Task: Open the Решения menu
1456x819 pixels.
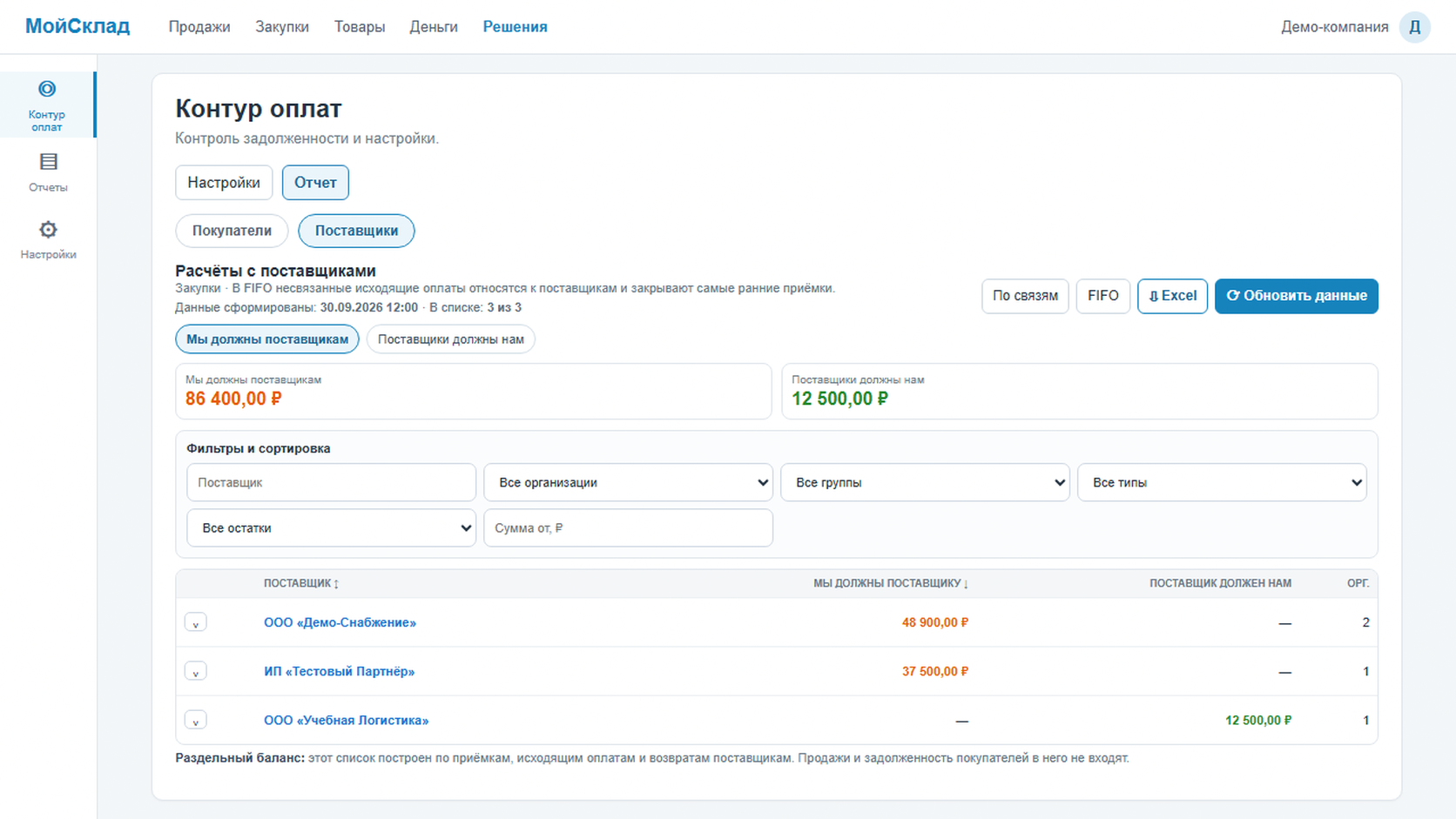Action: (516, 27)
